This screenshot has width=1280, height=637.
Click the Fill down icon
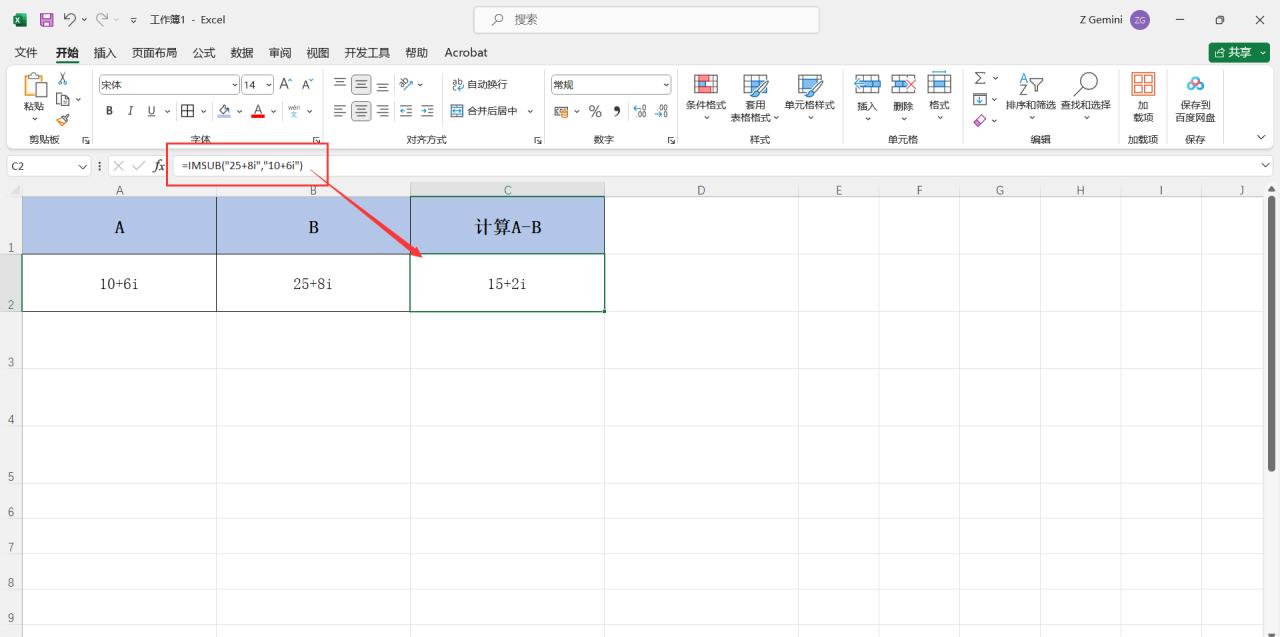tap(980, 99)
